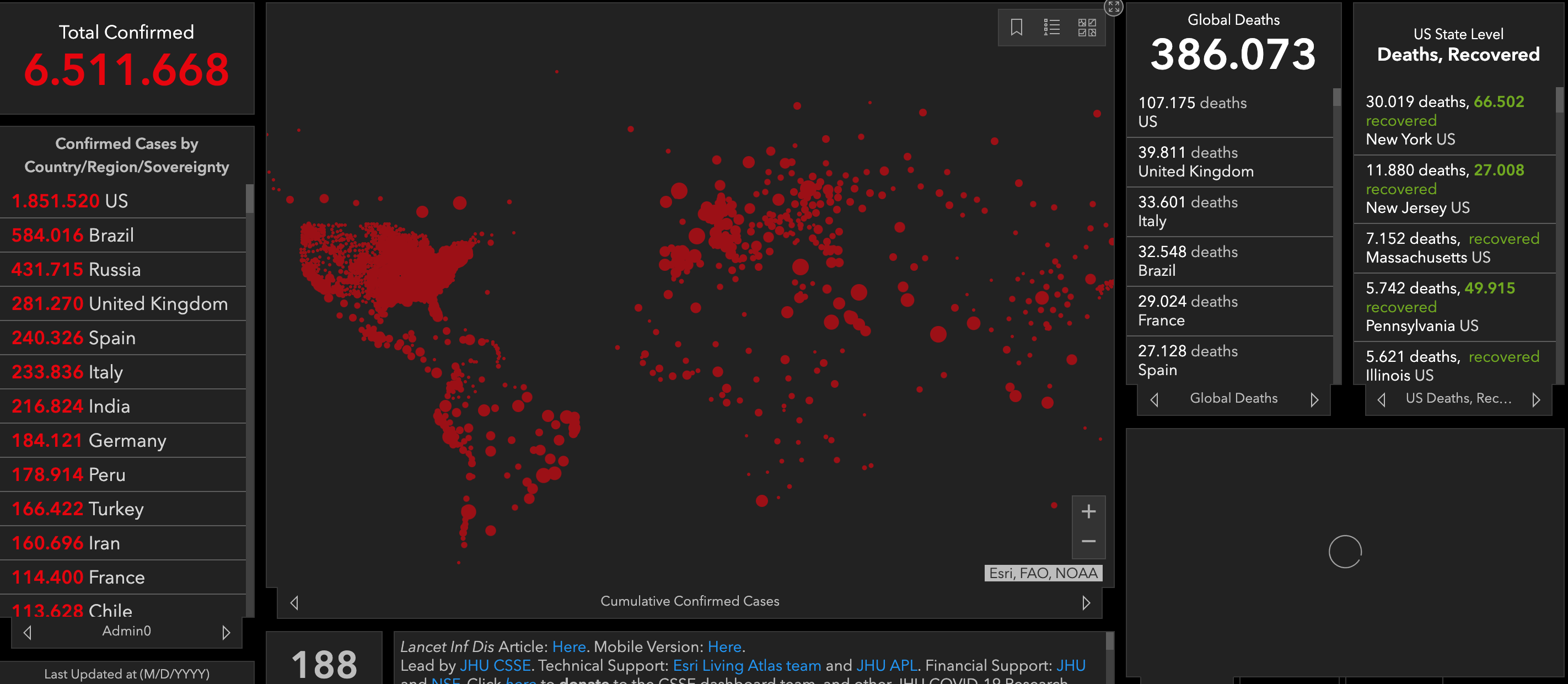Select the Cumulative Confirmed Cases tab
This screenshot has width=1568, height=684.
(x=689, y=601)
